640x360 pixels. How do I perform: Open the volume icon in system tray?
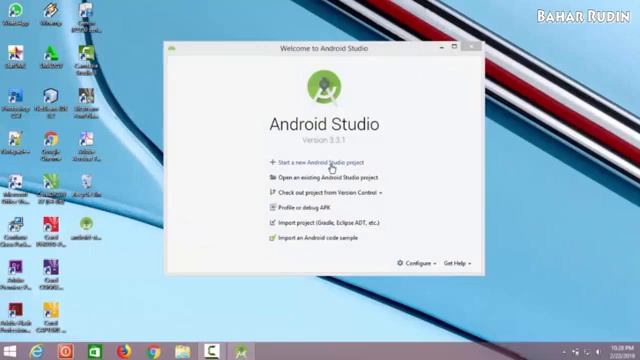point(598,352)
